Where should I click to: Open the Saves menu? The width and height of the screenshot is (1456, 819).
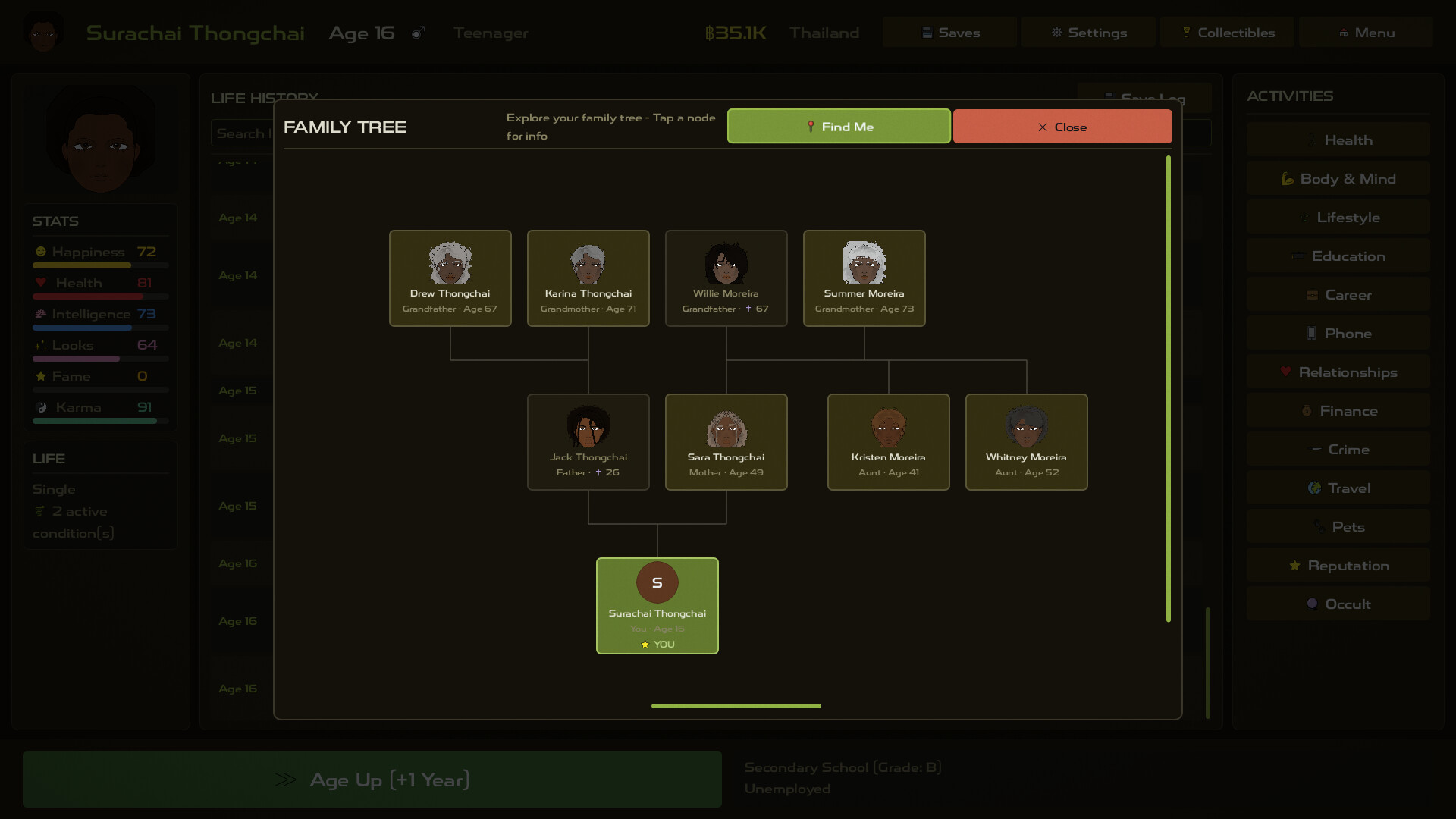pyautogui.click(x=950, y=33)
